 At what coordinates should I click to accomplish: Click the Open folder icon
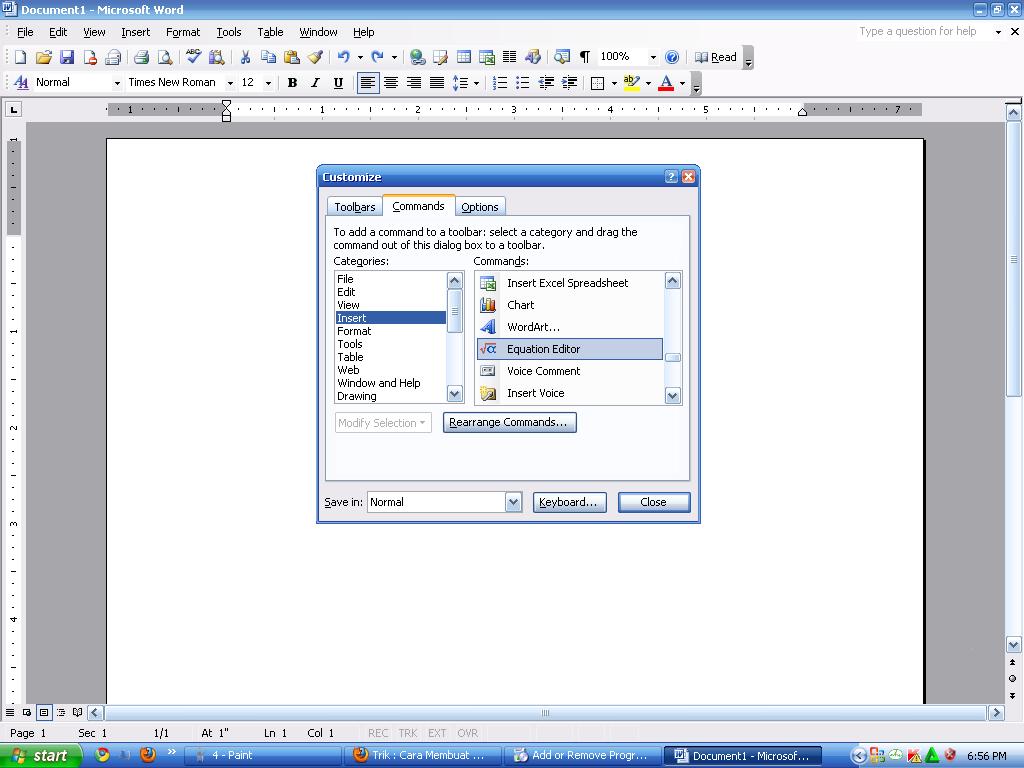tap(44, 57)
